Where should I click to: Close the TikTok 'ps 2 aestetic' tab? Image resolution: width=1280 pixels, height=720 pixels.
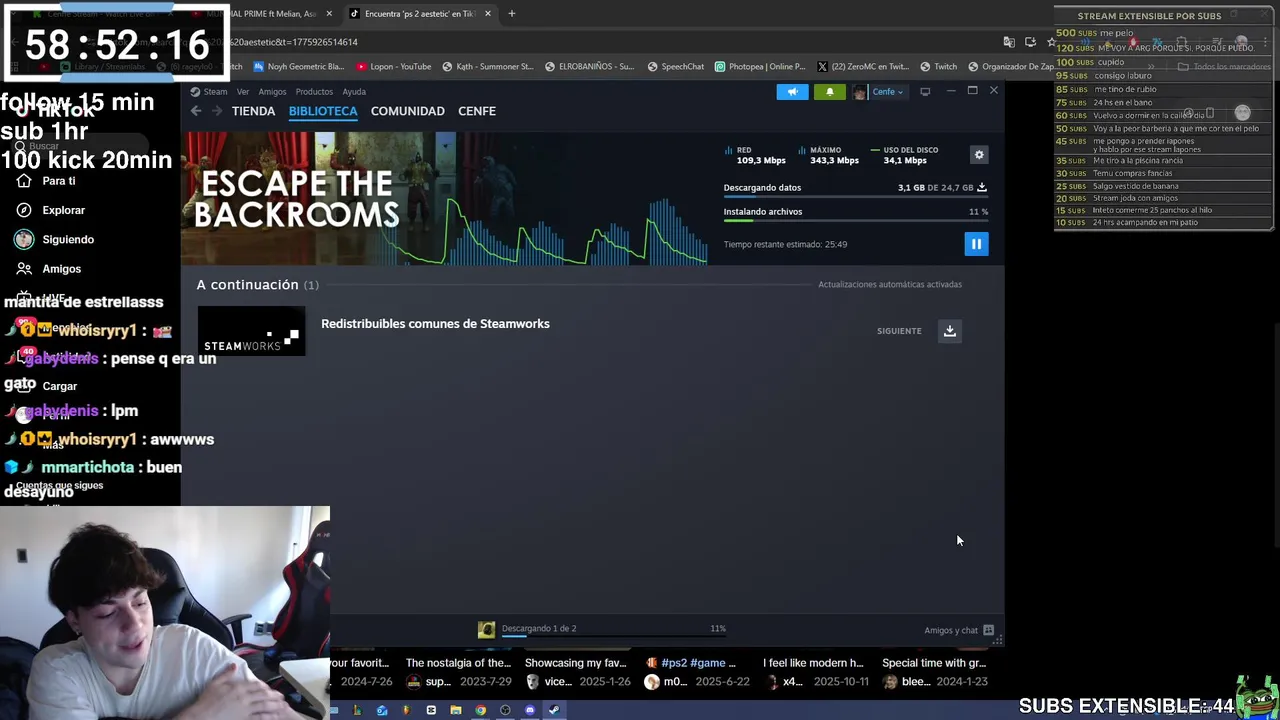point(488,14)
